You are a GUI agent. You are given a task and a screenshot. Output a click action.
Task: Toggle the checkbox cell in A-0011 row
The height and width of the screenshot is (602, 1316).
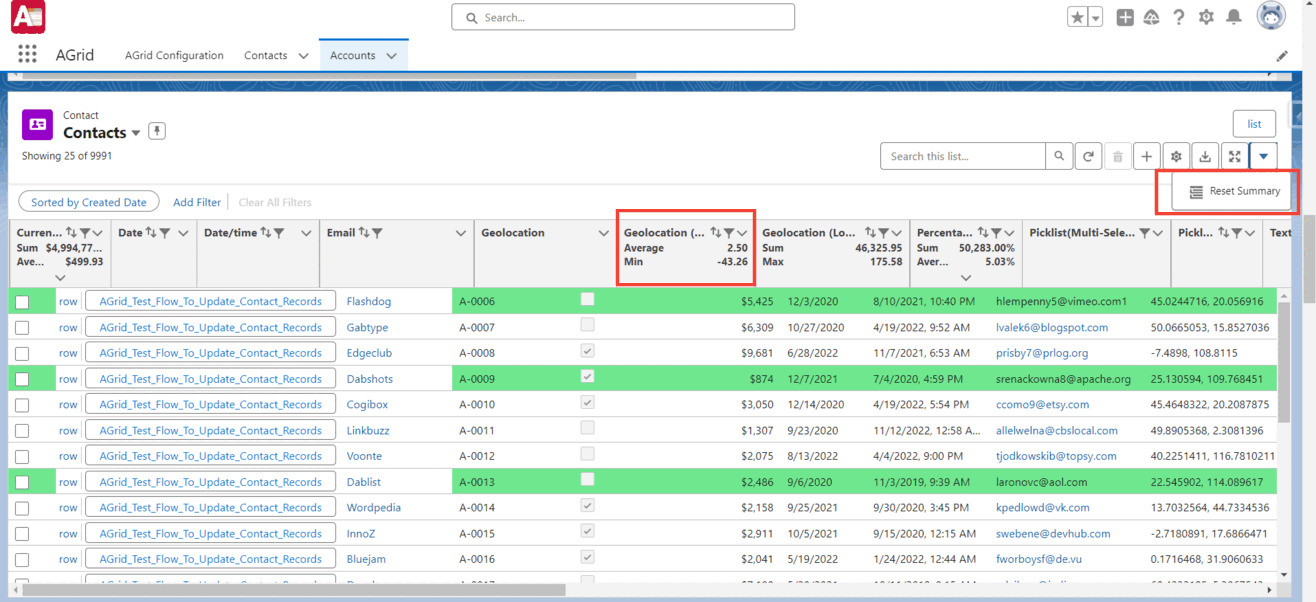pyautogui.click(x=587, y=428)
